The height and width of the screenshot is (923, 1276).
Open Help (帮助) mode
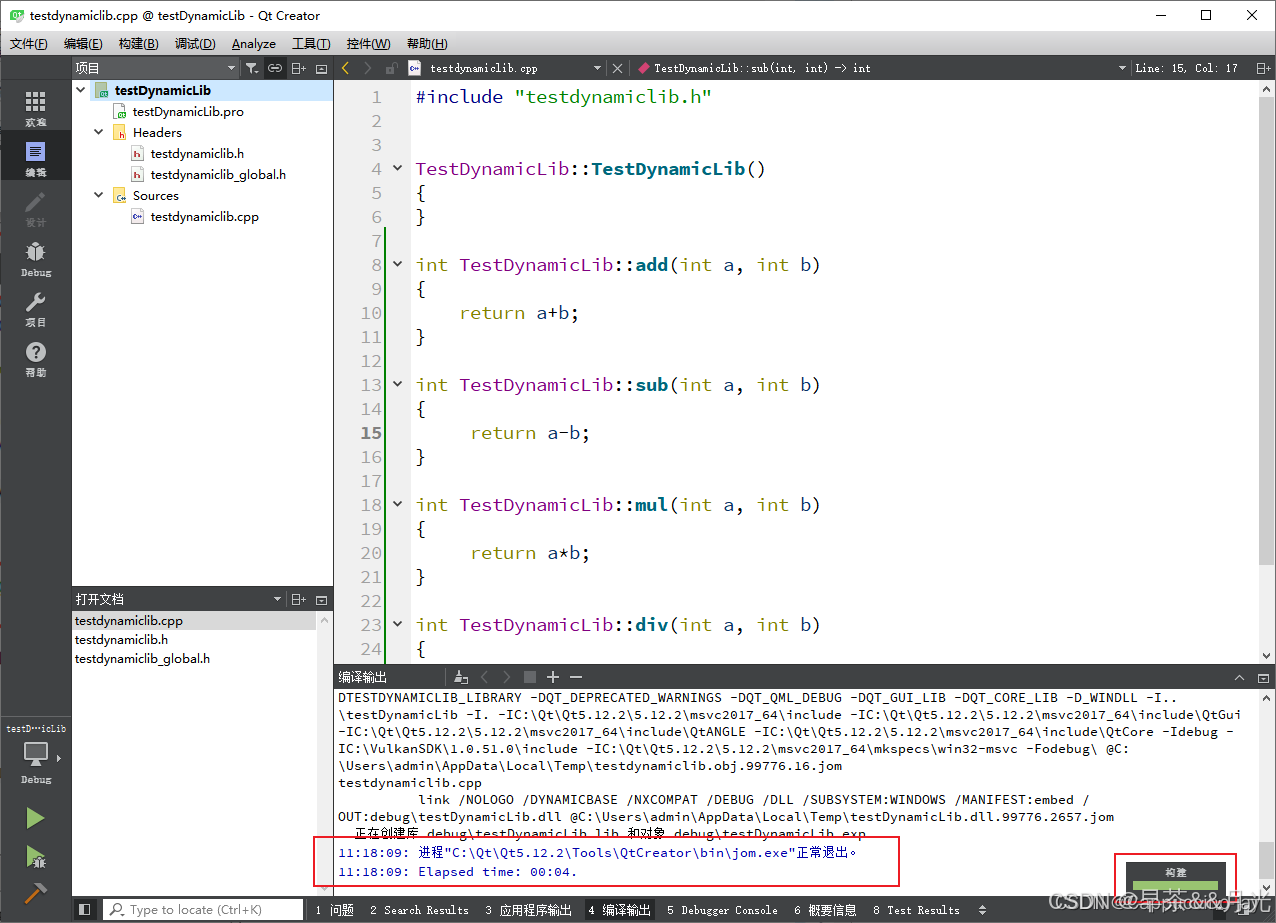point(36,358)
